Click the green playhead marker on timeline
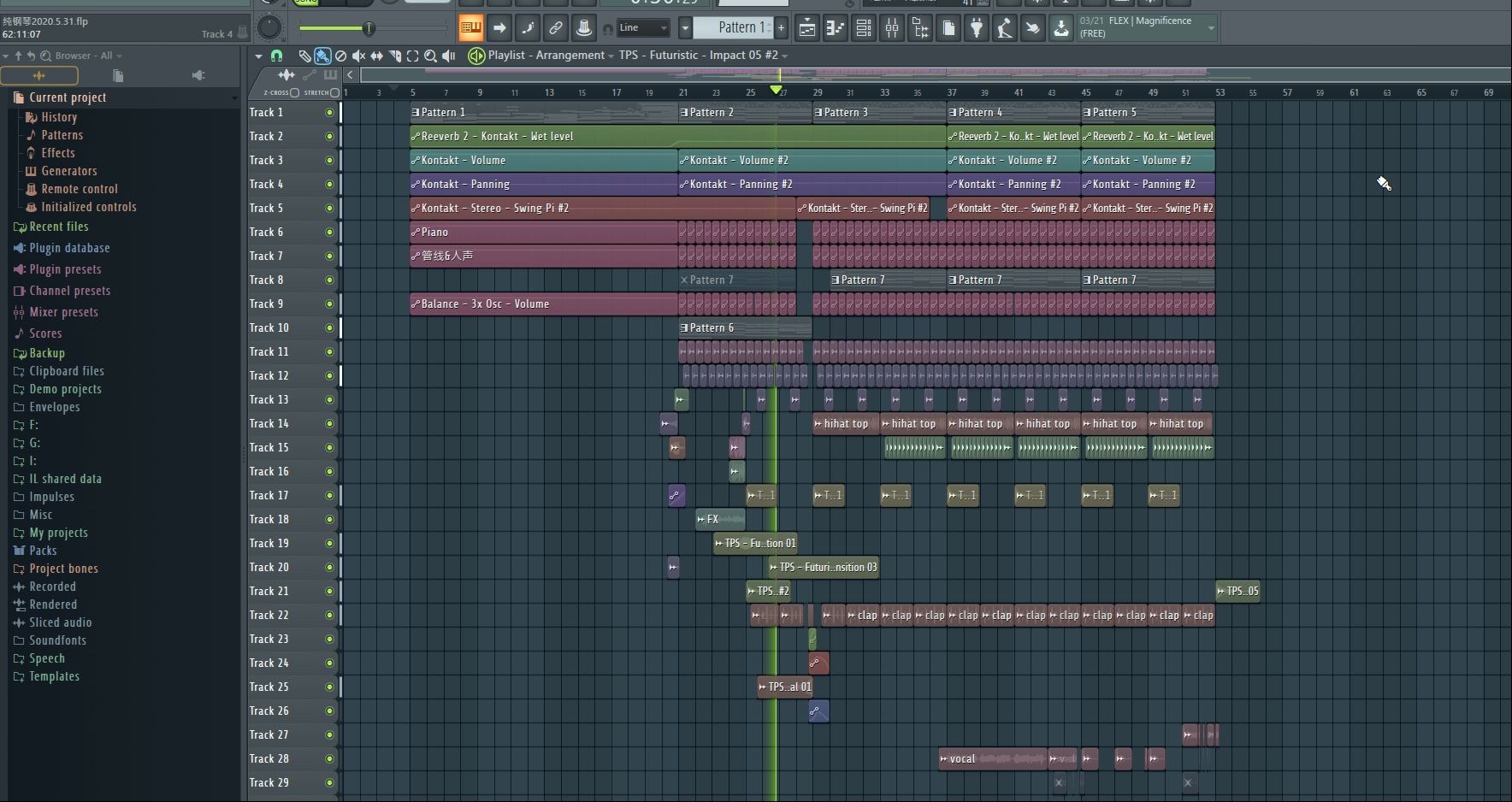The width and height of the screenshot is (1512, 802). (776, 90)
